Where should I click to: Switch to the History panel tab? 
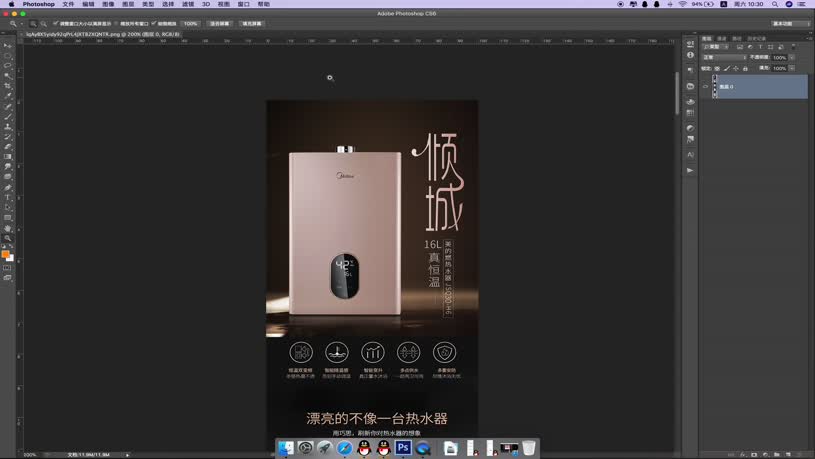tap(756, 38)
